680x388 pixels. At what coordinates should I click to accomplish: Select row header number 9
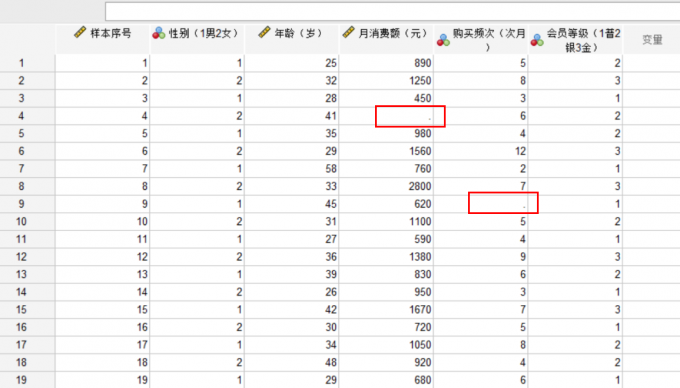coord(28,204)
